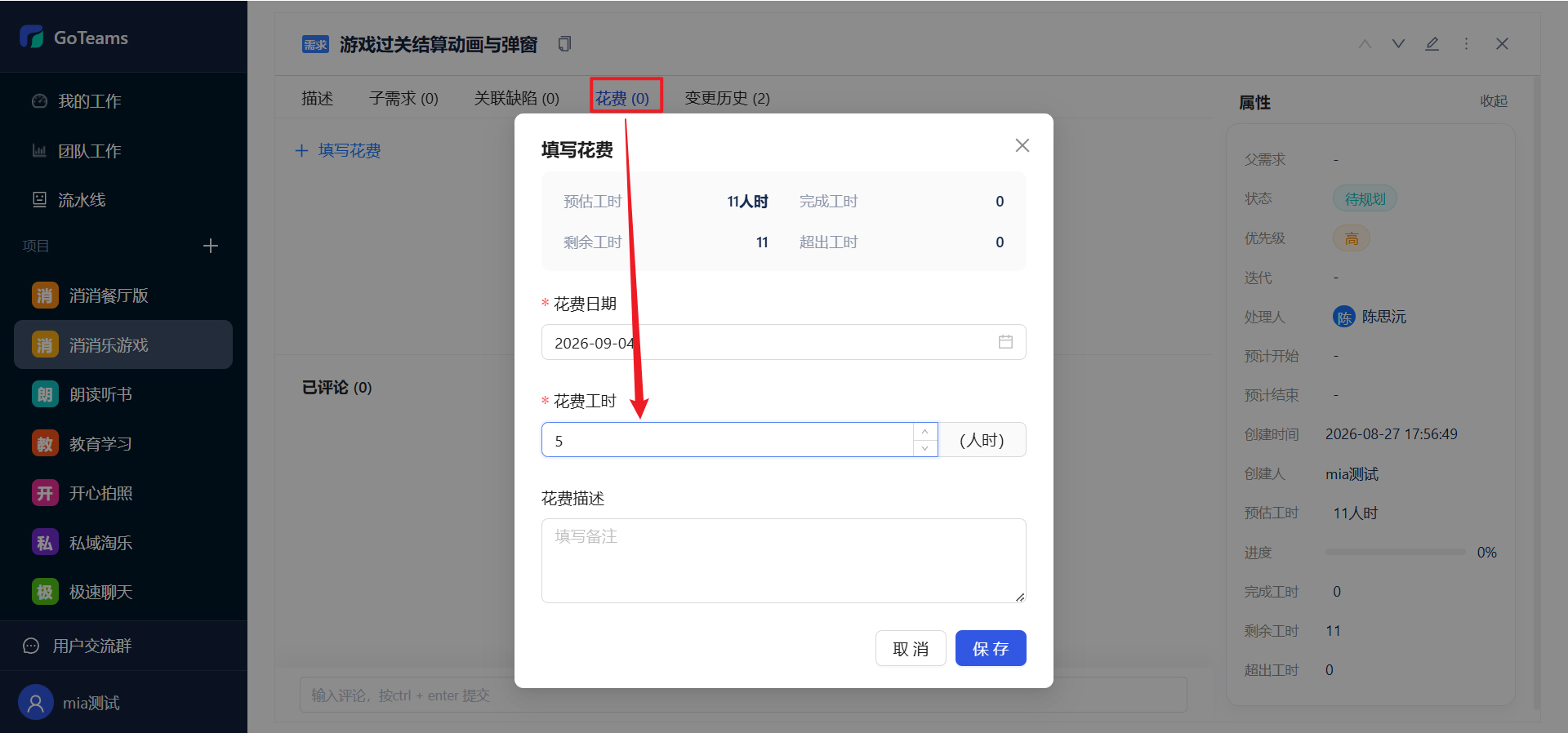1568x733 pixels.
Task: Click the 花费描述 textarea
Action: pos(783,561)
